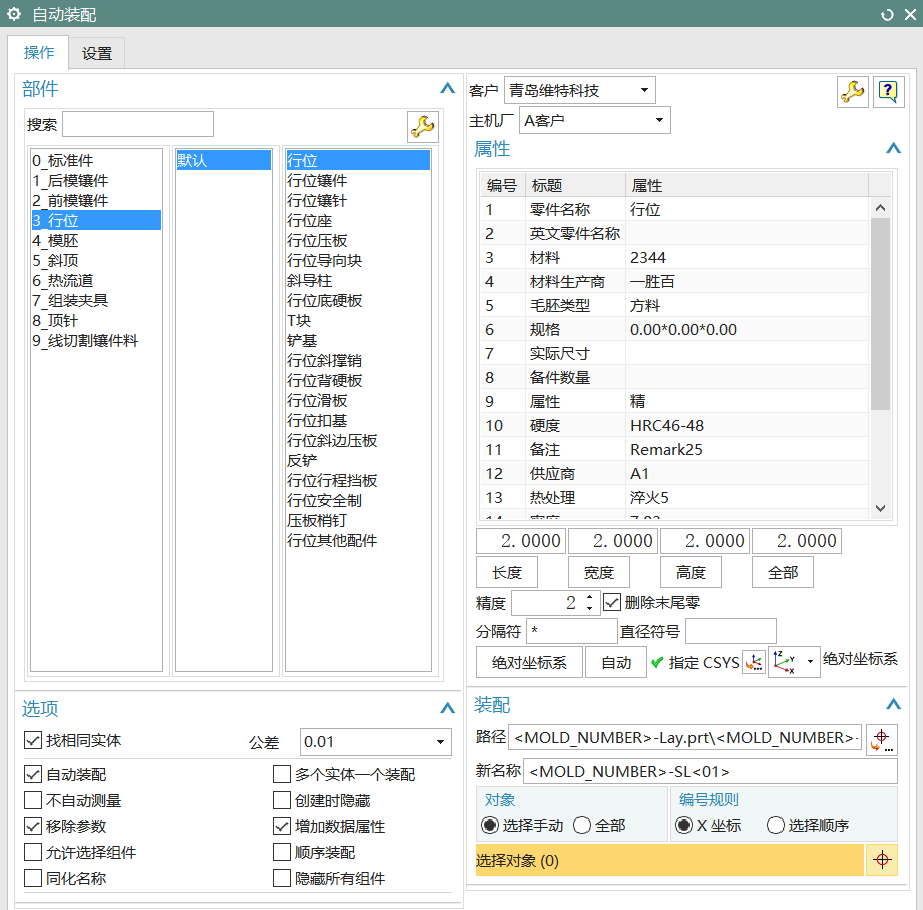Click the 自动 button
This screenshot has height=910, width=923.
pos(616,662)
